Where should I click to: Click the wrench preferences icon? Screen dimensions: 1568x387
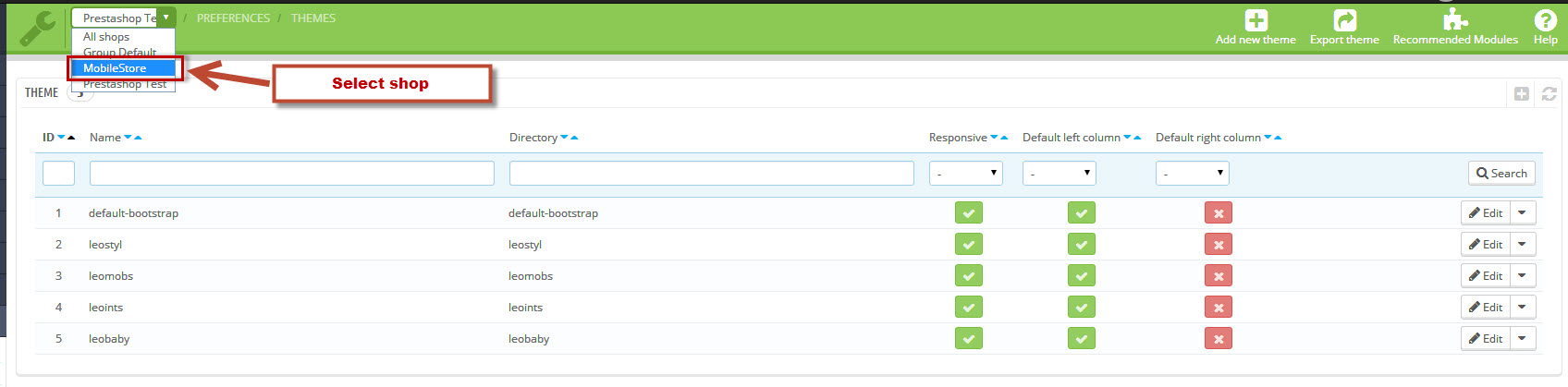point(38,28)
